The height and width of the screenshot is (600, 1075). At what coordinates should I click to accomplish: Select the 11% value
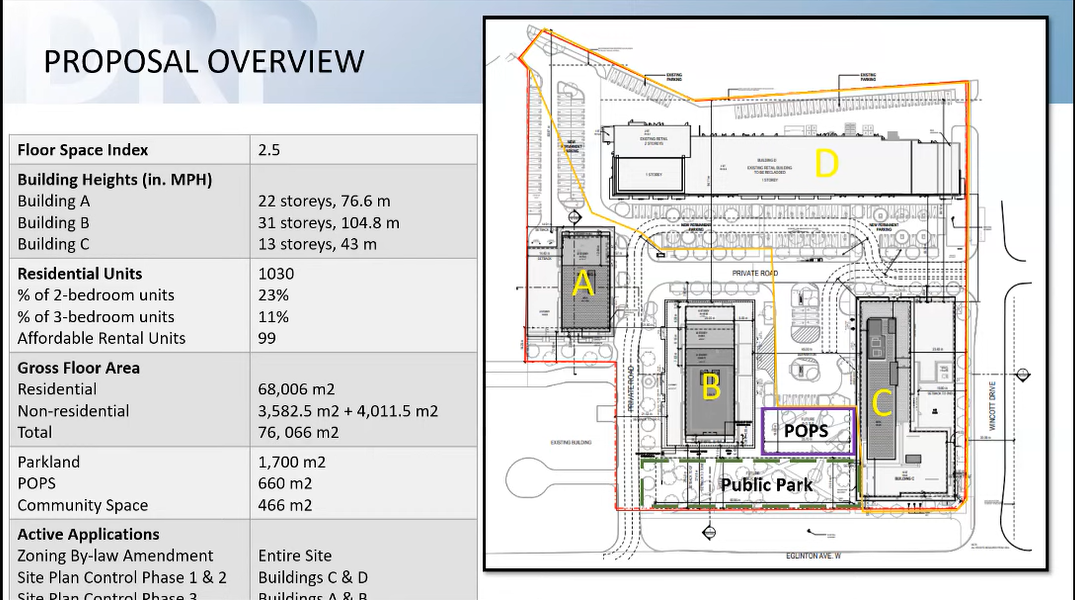(273, 317)
